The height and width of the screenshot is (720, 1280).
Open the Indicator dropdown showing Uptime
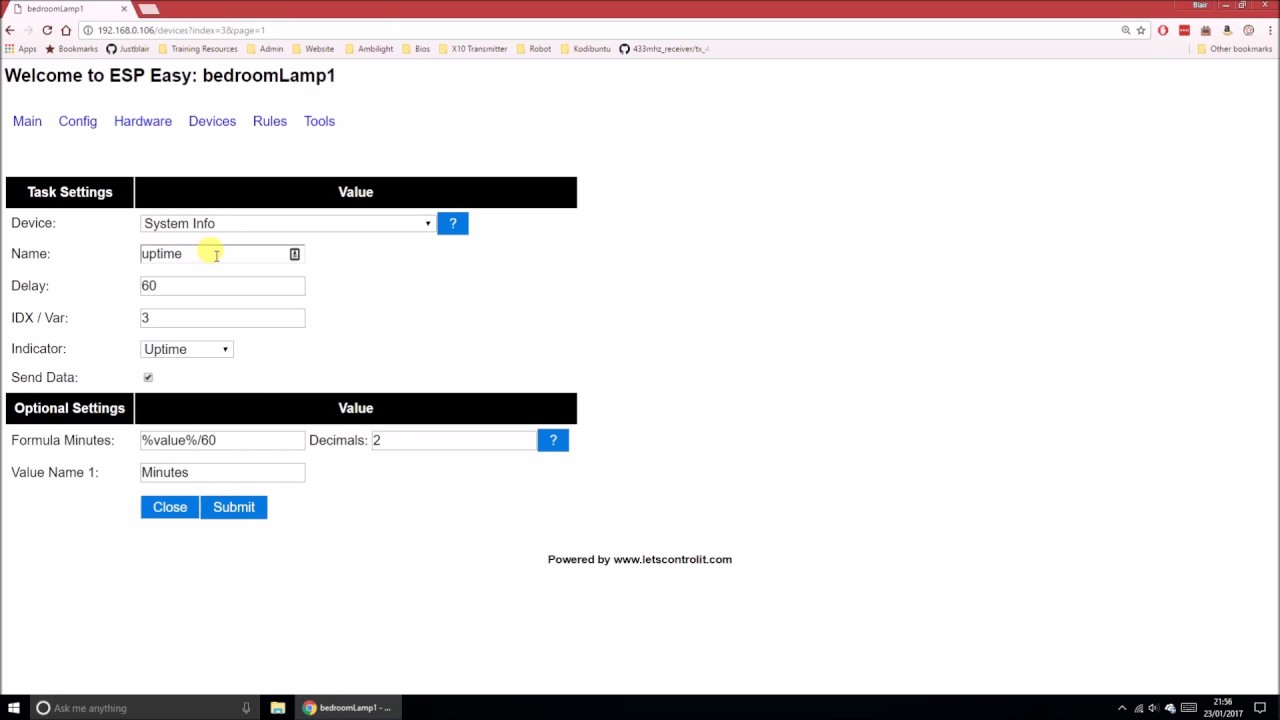(187, 349)
